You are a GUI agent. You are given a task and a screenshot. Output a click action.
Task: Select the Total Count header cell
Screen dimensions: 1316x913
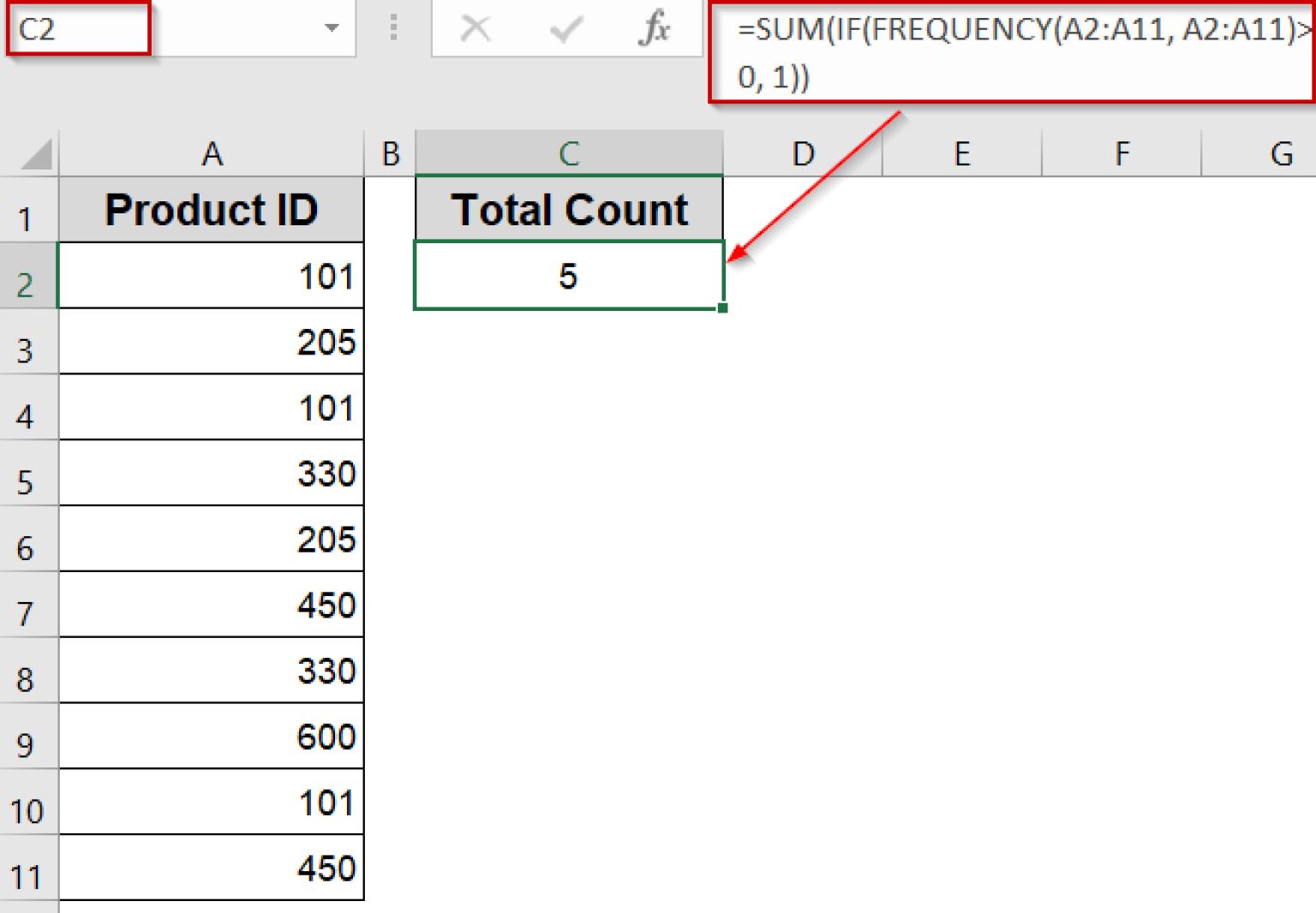pos(568,208)
